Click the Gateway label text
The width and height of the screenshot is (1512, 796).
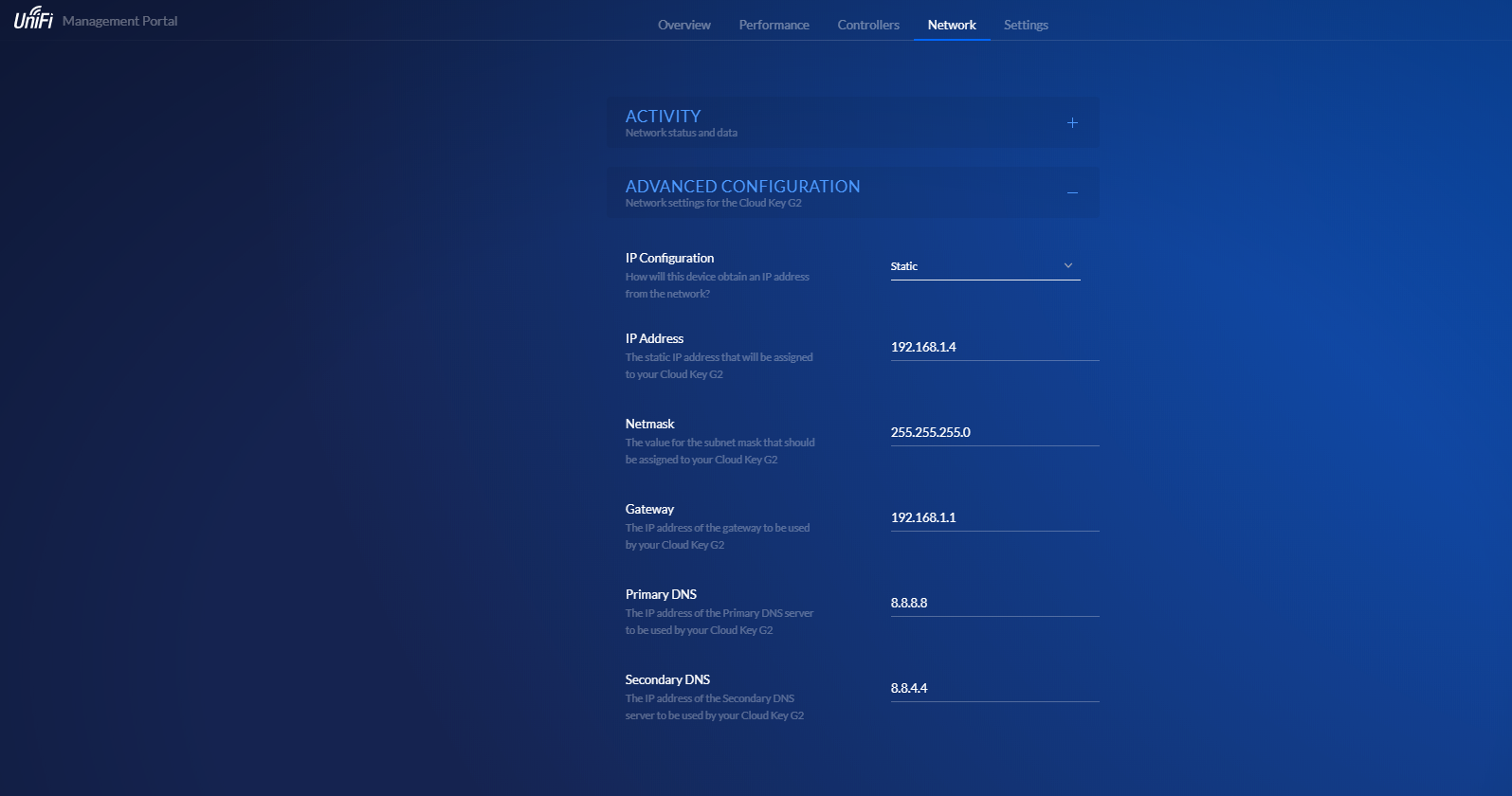point(649,509)
